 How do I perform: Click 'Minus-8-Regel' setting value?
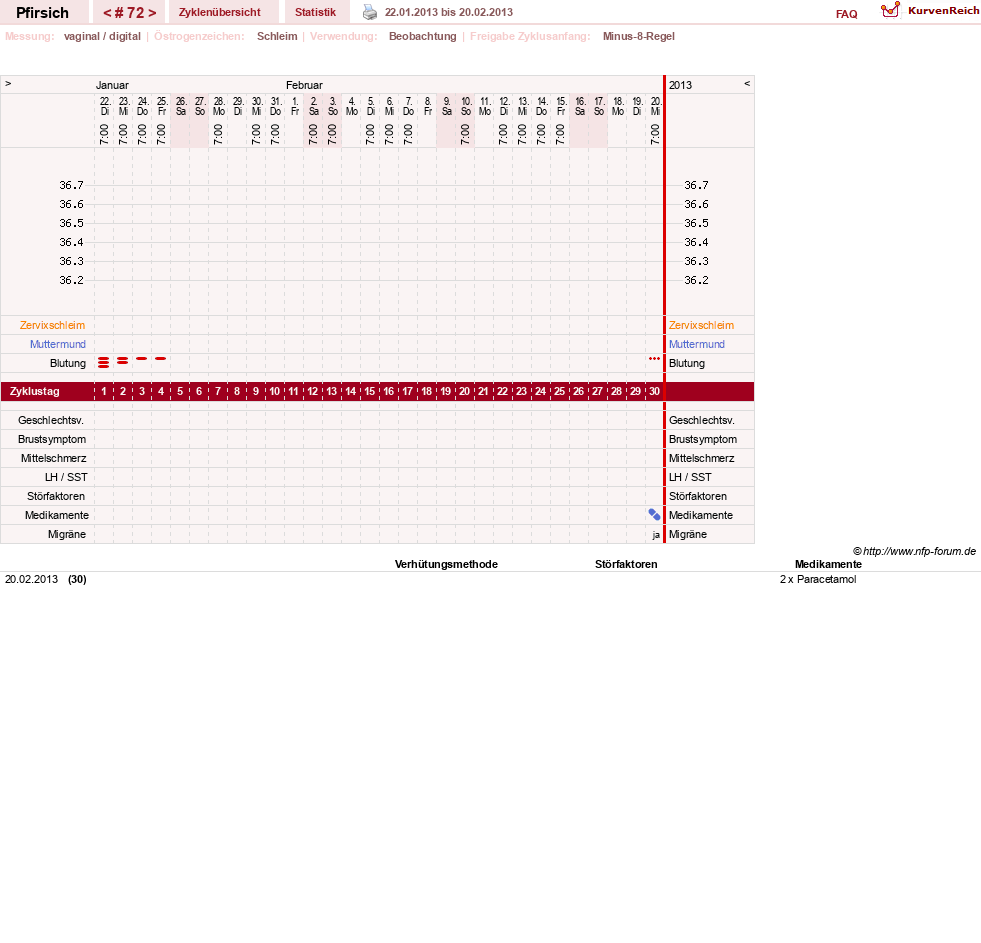tap(639, 36)
